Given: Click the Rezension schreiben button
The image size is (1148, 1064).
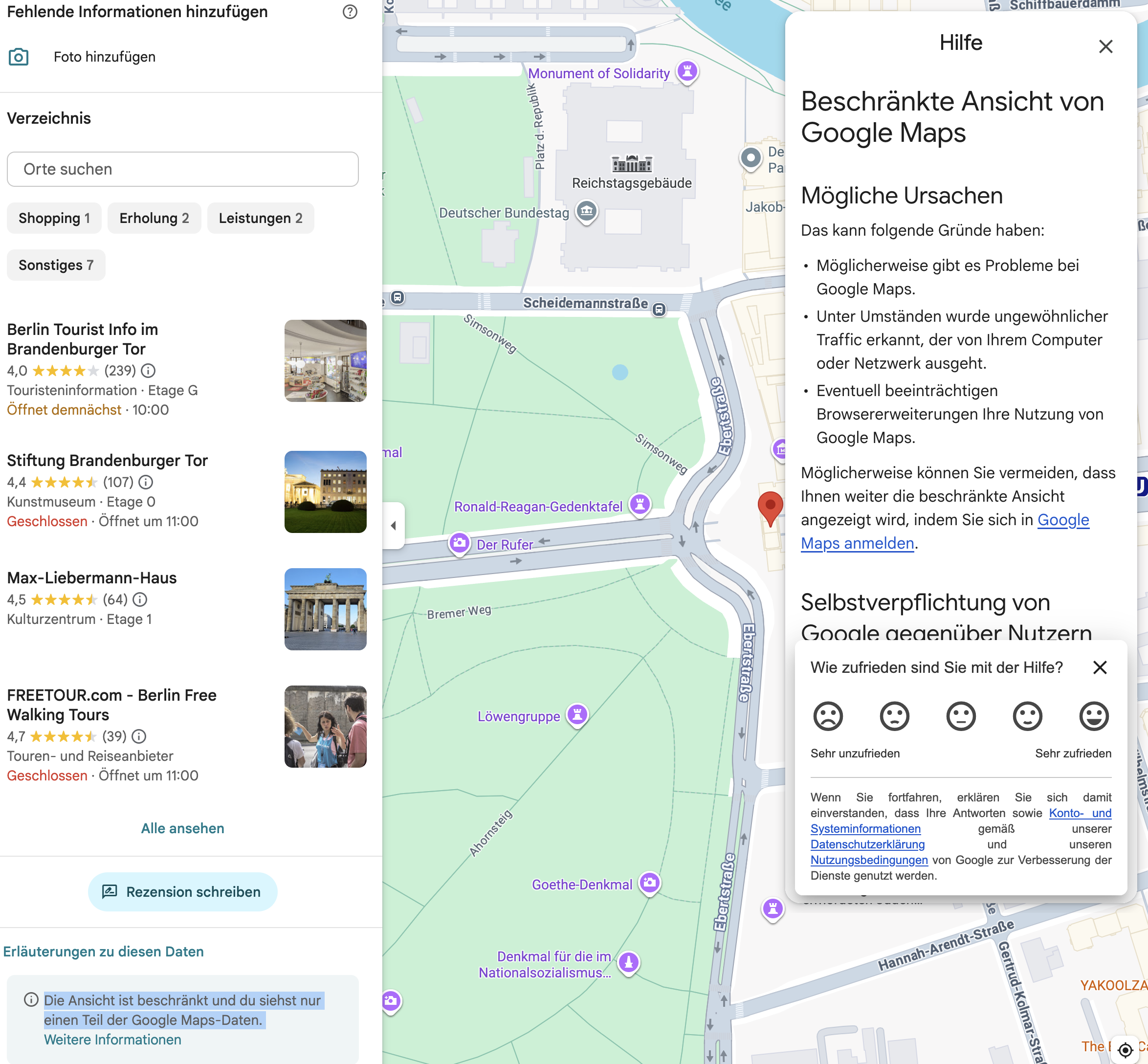Looking at the screenshot, I should coord(182,892).
